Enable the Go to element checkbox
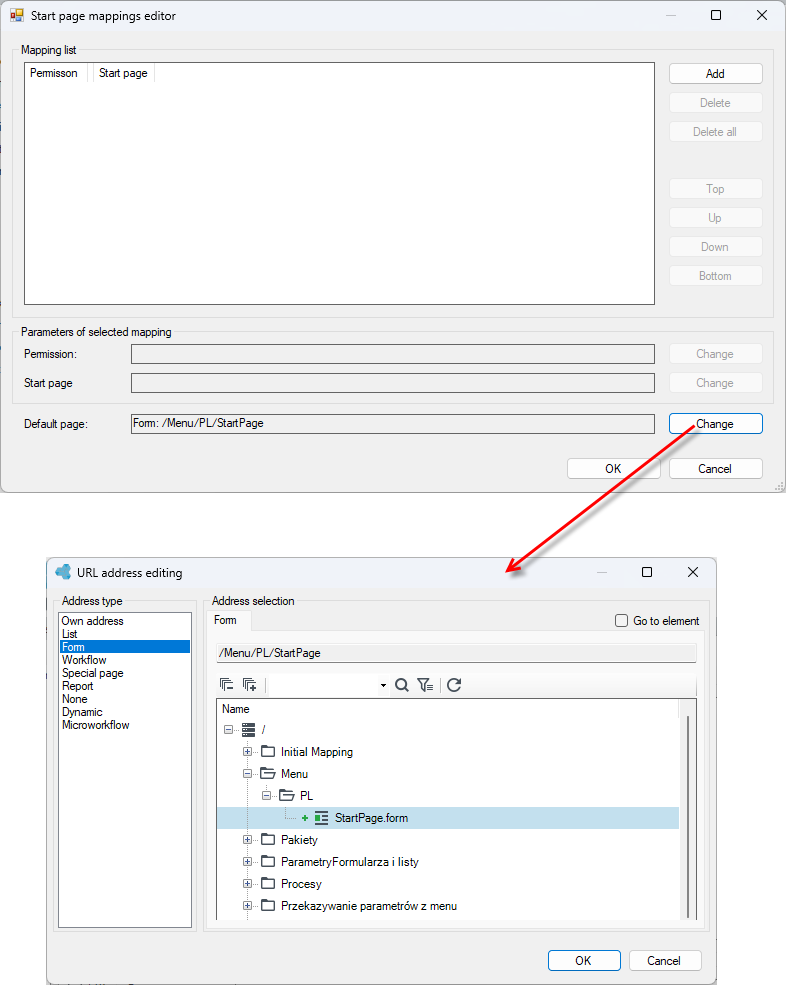Image resolution: width=786 pixels, height=988 pixels. [621, 621]
